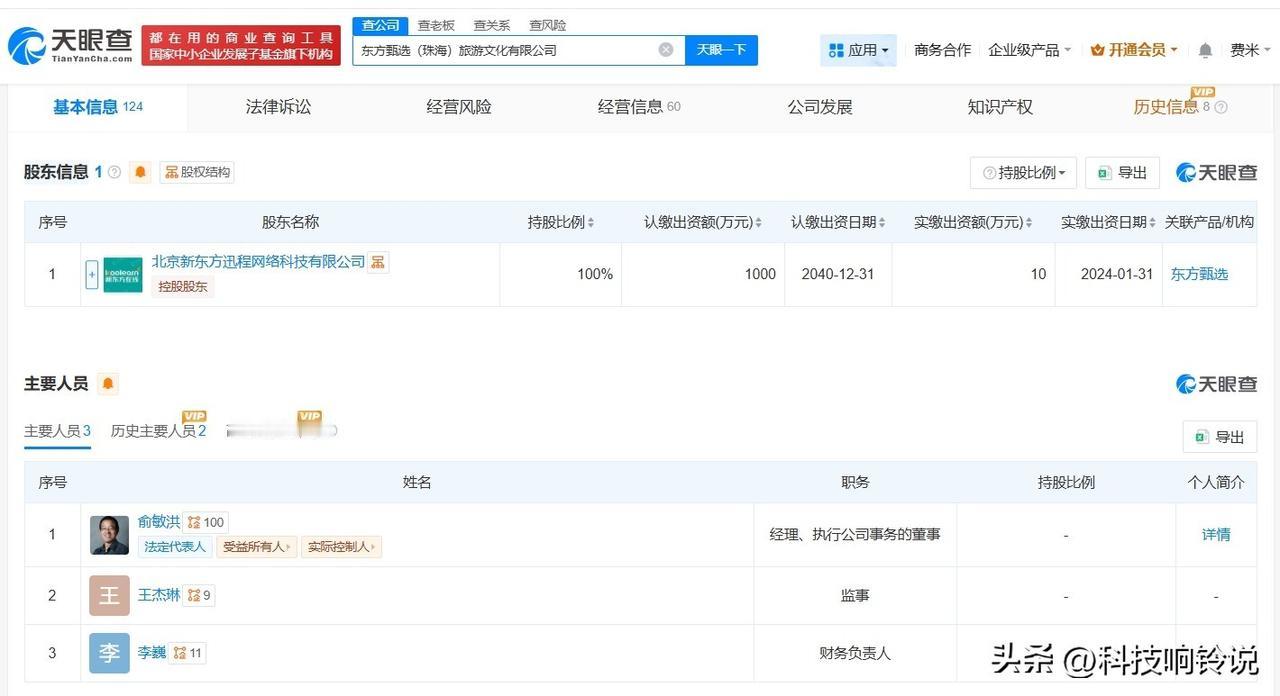Switch to the 经营风险 tab

(459, 107)
